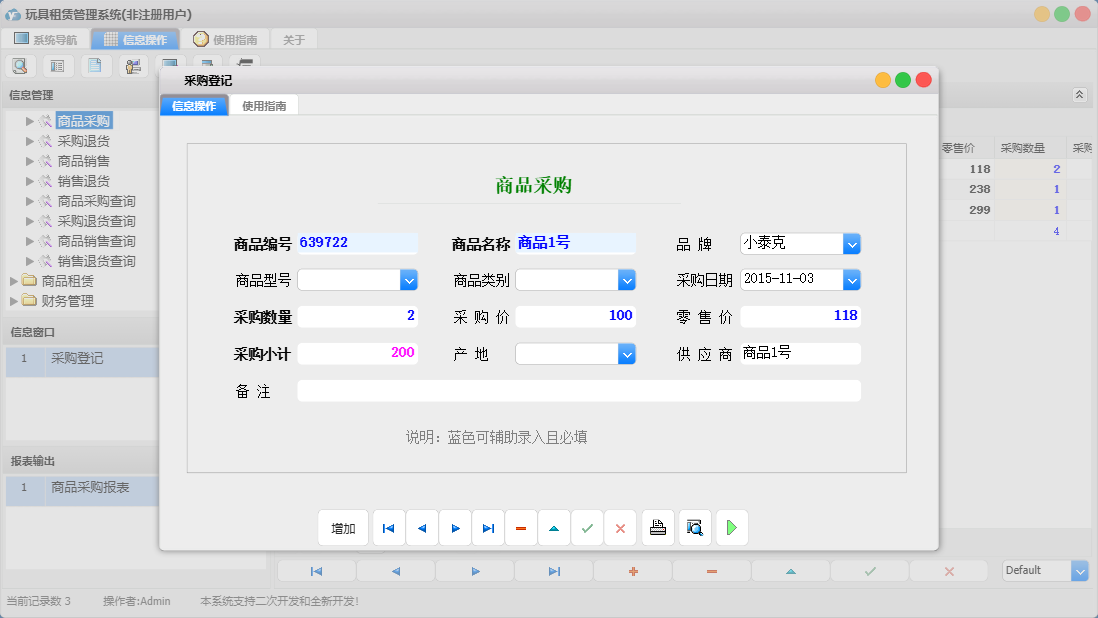1098x618 pixels.
Task: Jump to the last record navigation icon
Action: 488,527
